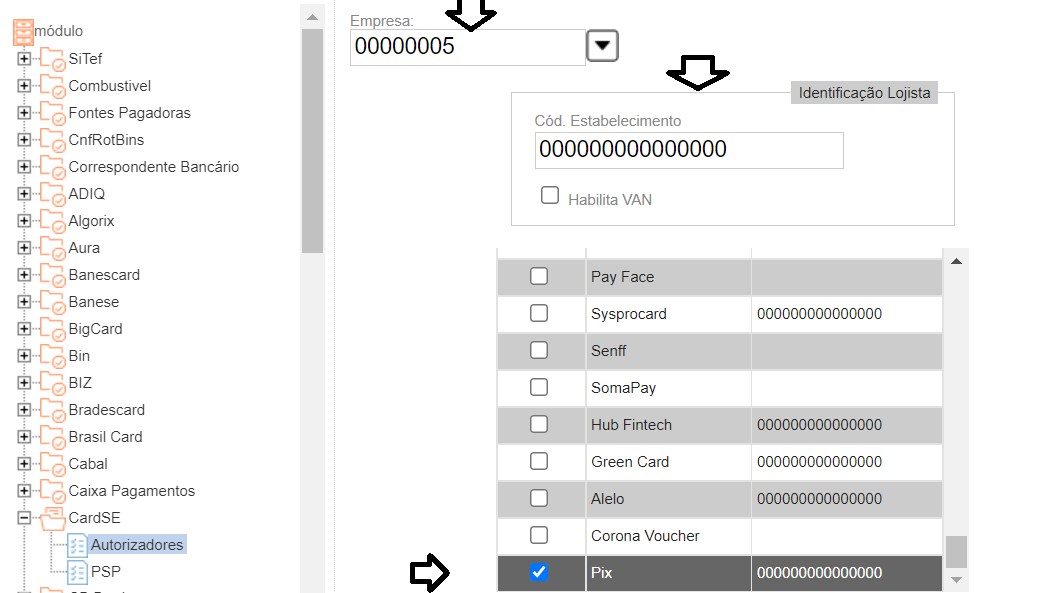Select the Algorix tree label
The width and height of the screenshot is (1048, 593).
coord(92,221)
